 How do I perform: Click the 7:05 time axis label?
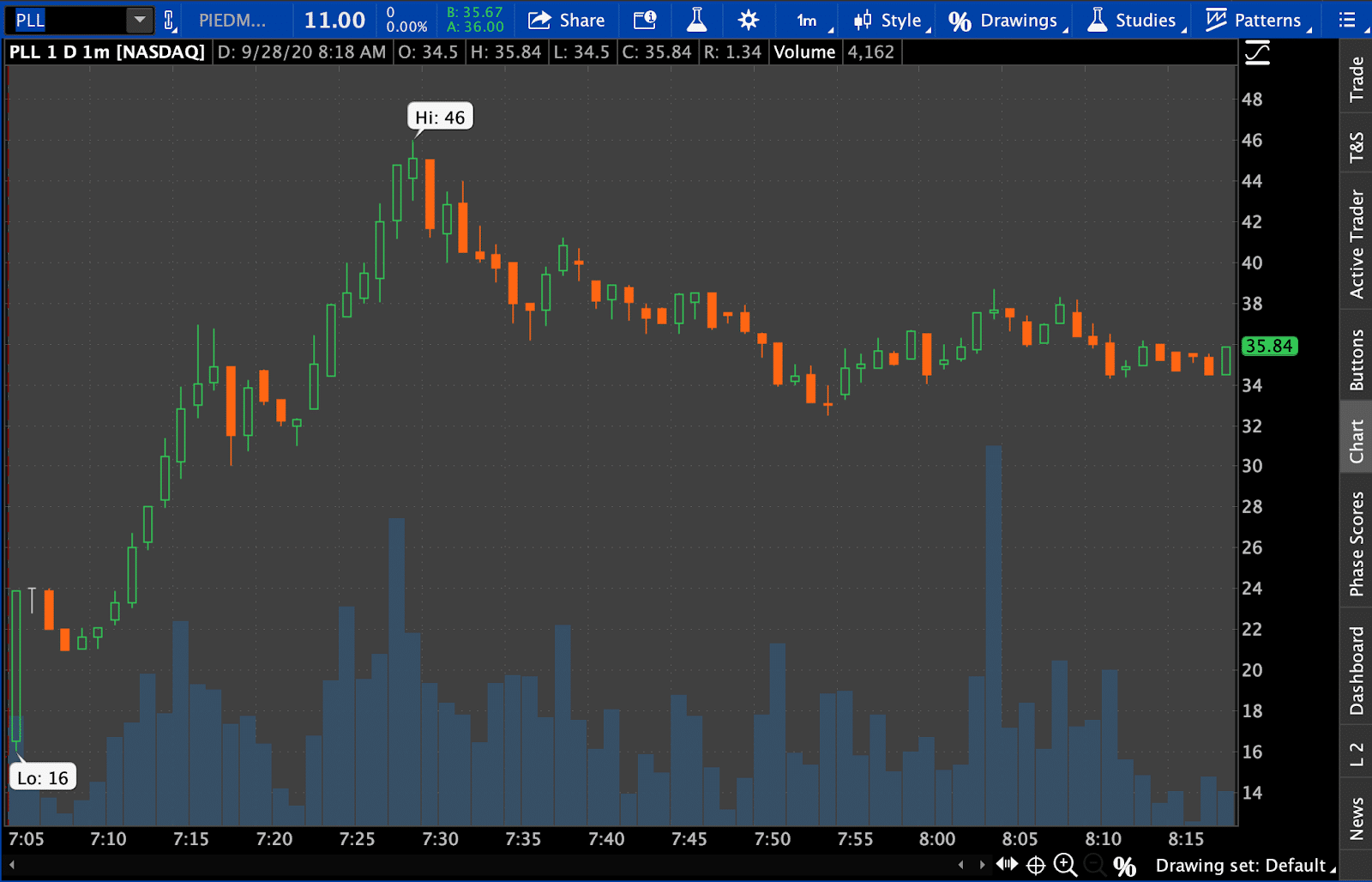coord(26,839)
